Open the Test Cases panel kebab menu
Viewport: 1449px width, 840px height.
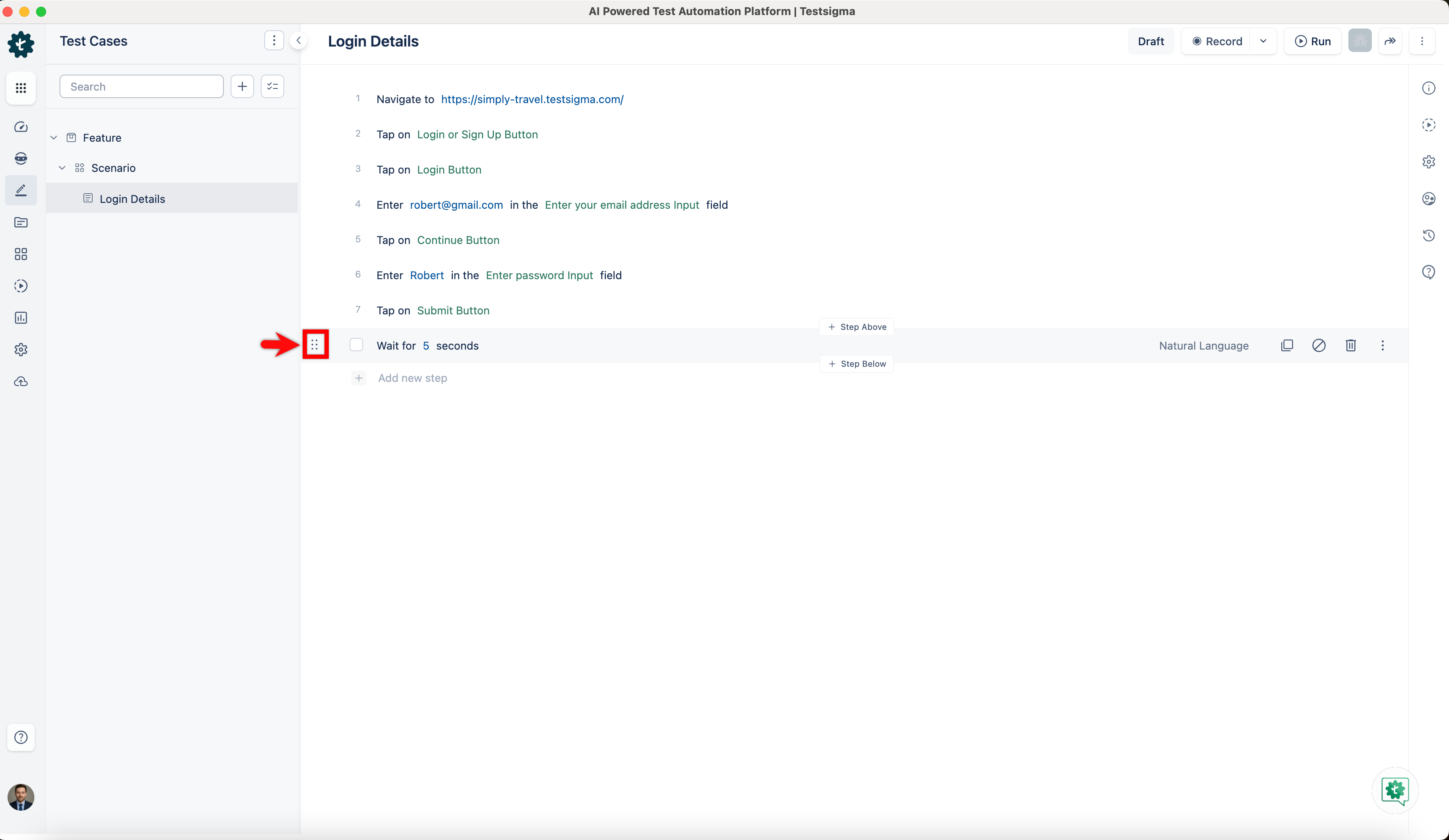point(274,40)
